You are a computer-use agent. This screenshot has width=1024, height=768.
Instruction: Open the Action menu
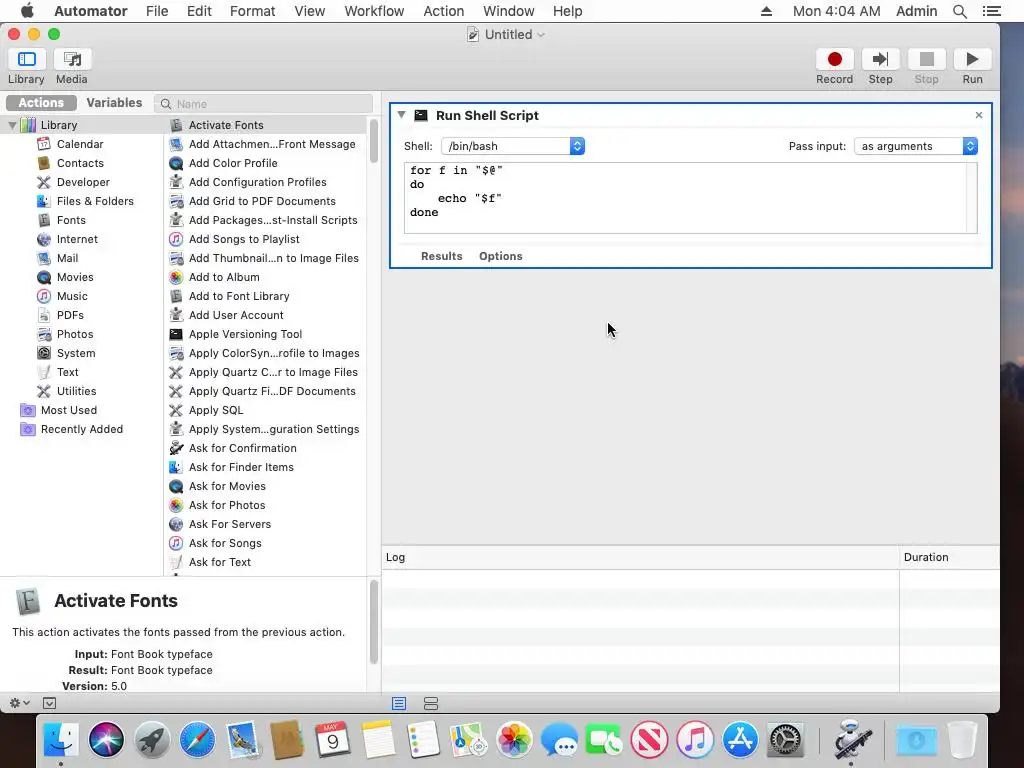(x=443, y=11)
